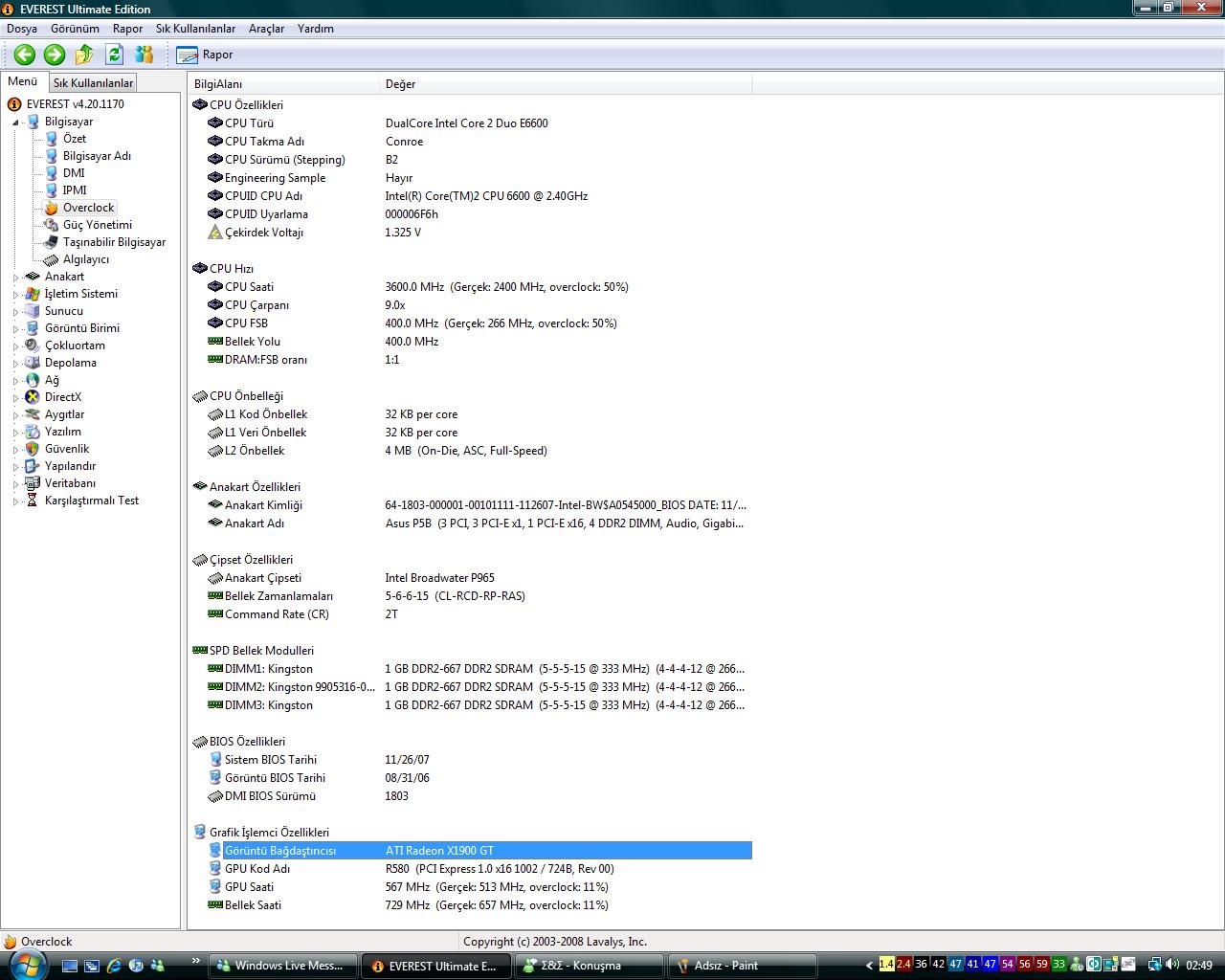Open Windows Live Messenger taskbar button

pos(283,966)
